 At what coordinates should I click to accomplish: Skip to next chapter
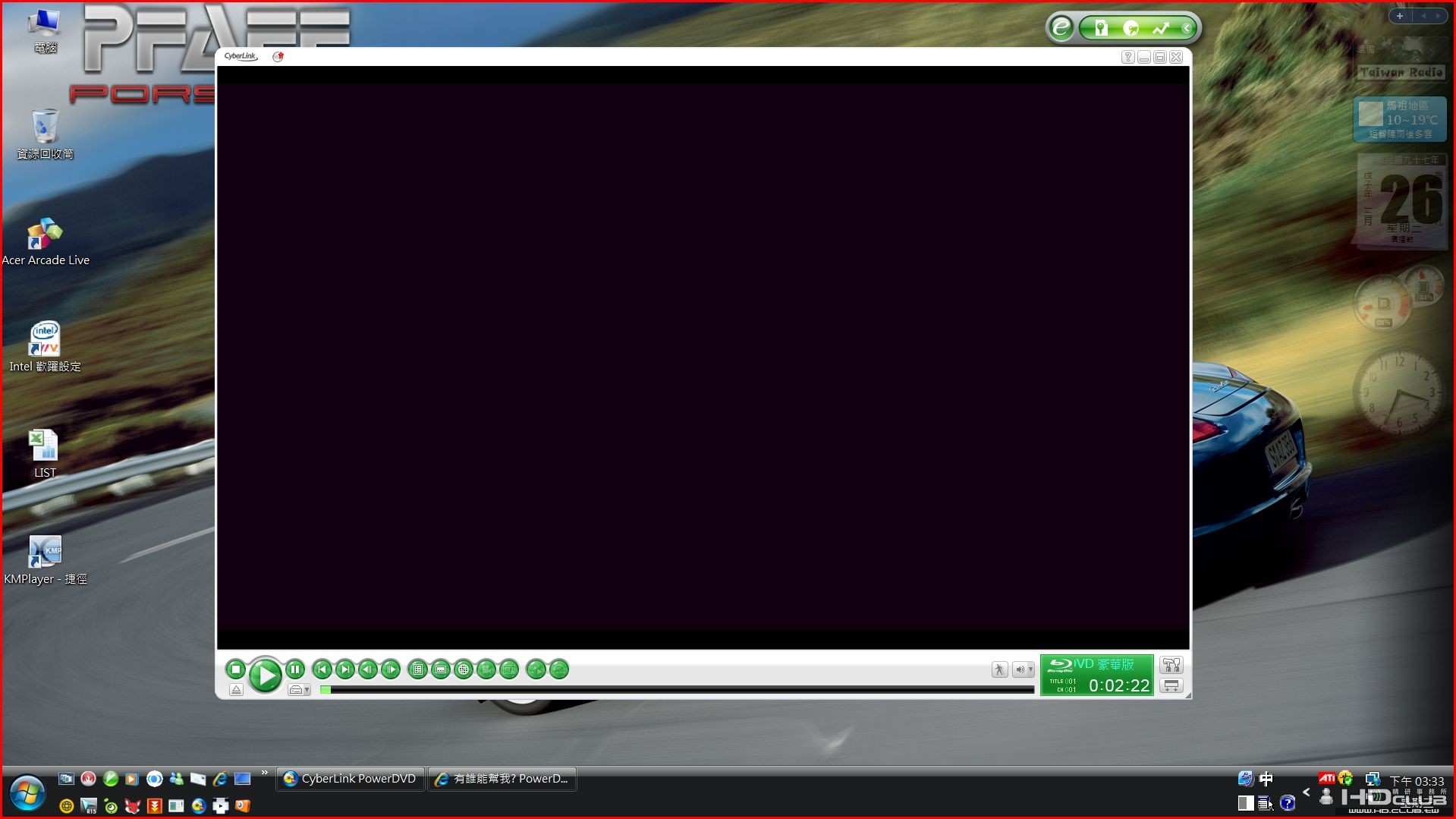(x=345, y=669)
